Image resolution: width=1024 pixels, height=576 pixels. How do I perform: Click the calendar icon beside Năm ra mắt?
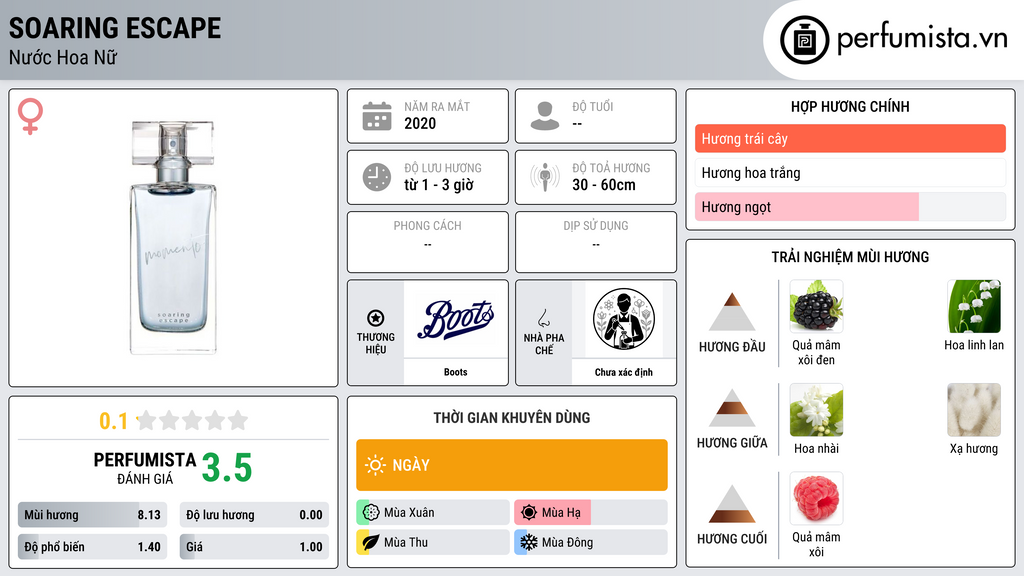point(377,116)
